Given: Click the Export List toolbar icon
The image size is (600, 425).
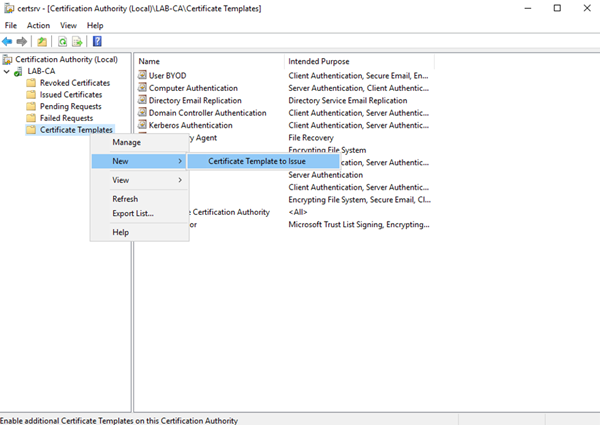Looking at the screenshot, I should [x=77, y=41].
